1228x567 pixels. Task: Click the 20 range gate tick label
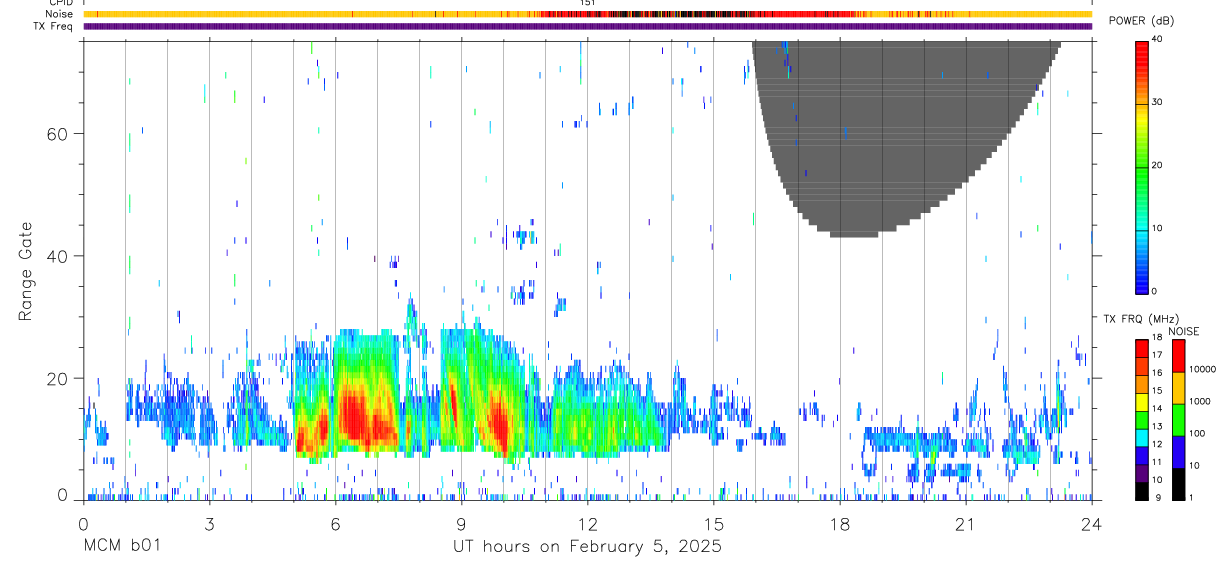[x=58, y=378]
